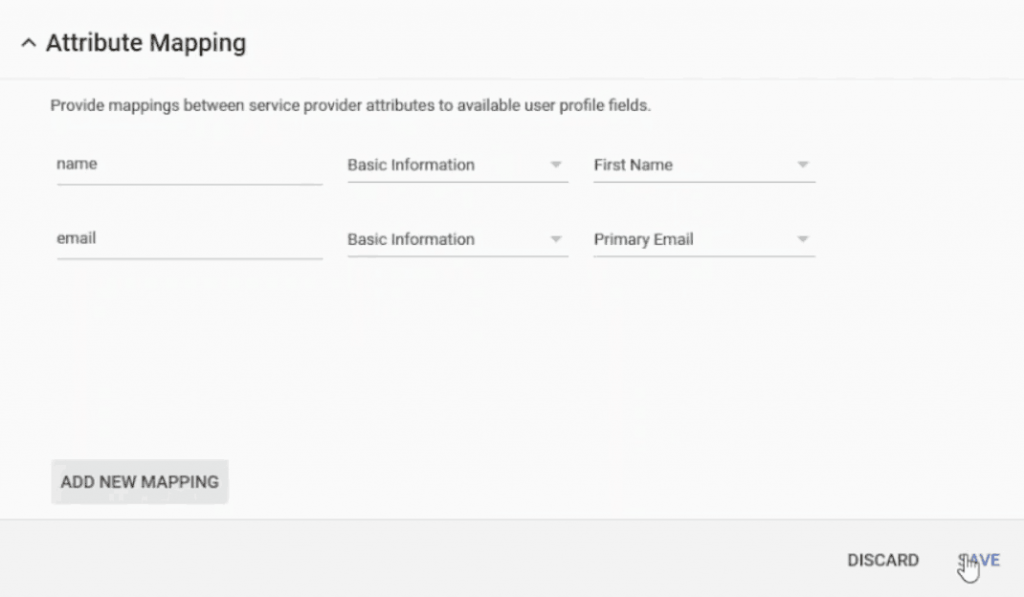1024x597 pixels.
Task: Save the attribute mapping settings
Action: click(x=979, y=560)
